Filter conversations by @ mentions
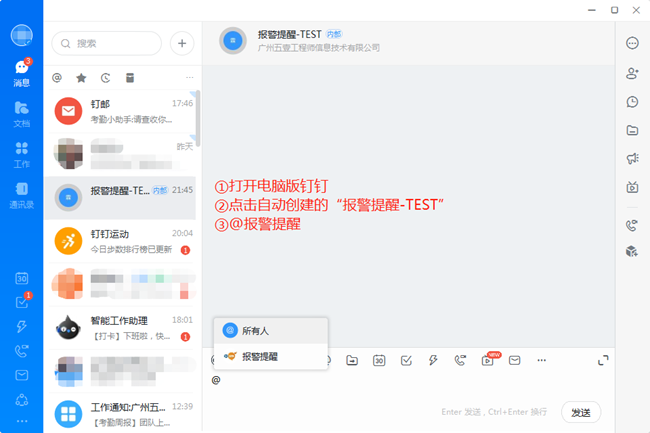This screenshot has height=433, width=650. [57, 77]
